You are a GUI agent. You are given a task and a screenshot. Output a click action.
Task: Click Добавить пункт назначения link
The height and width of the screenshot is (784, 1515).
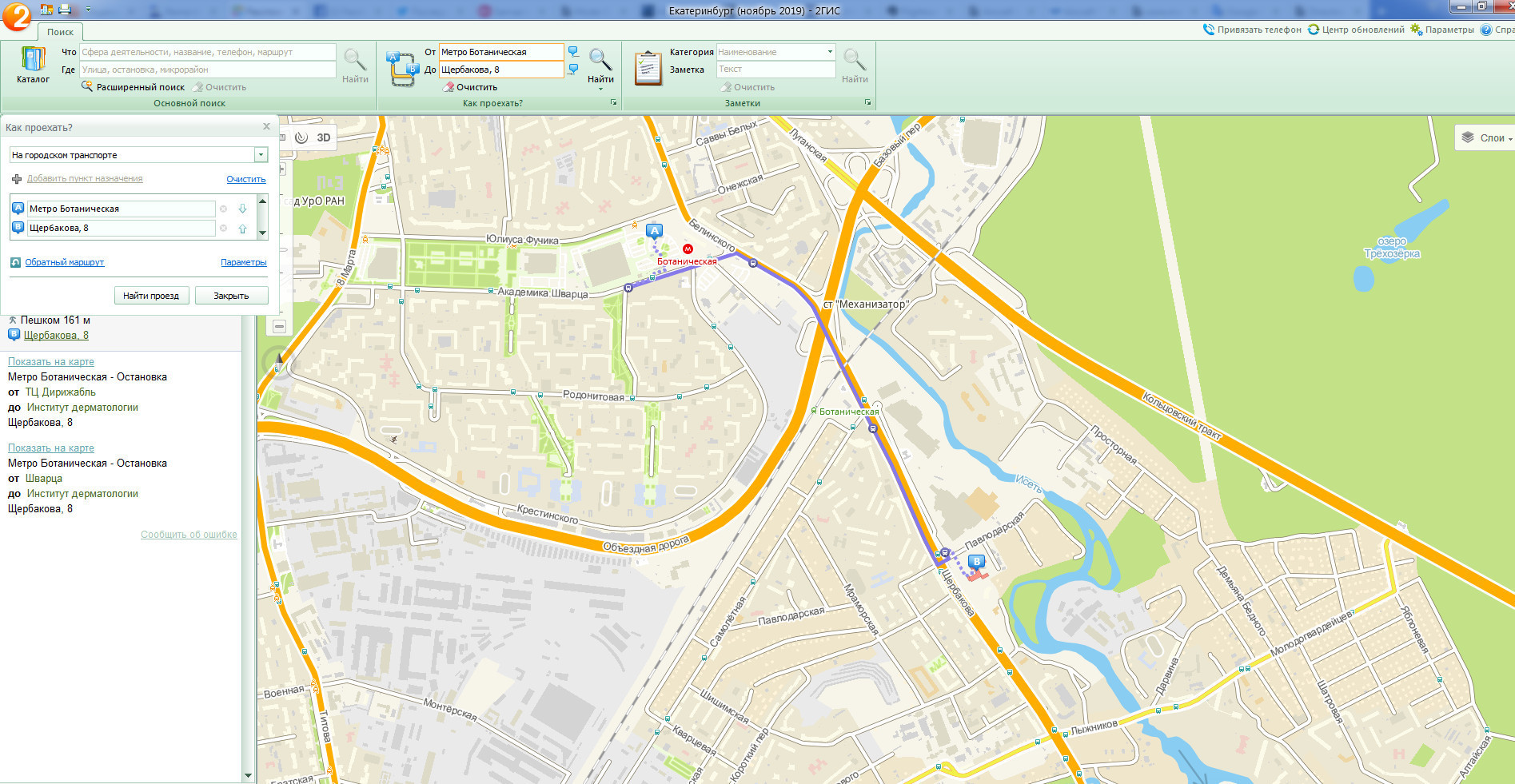85,178
